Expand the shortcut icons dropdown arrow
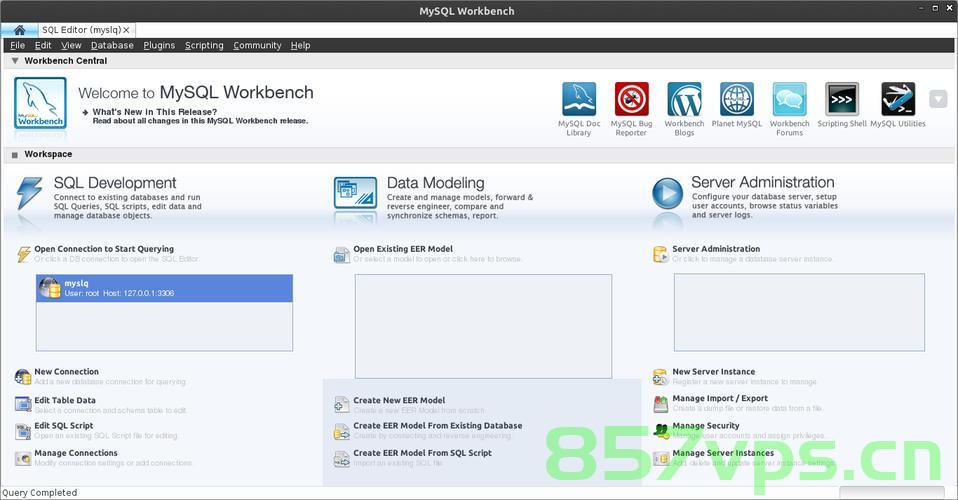The image size is (958, 500). point(938,99)
